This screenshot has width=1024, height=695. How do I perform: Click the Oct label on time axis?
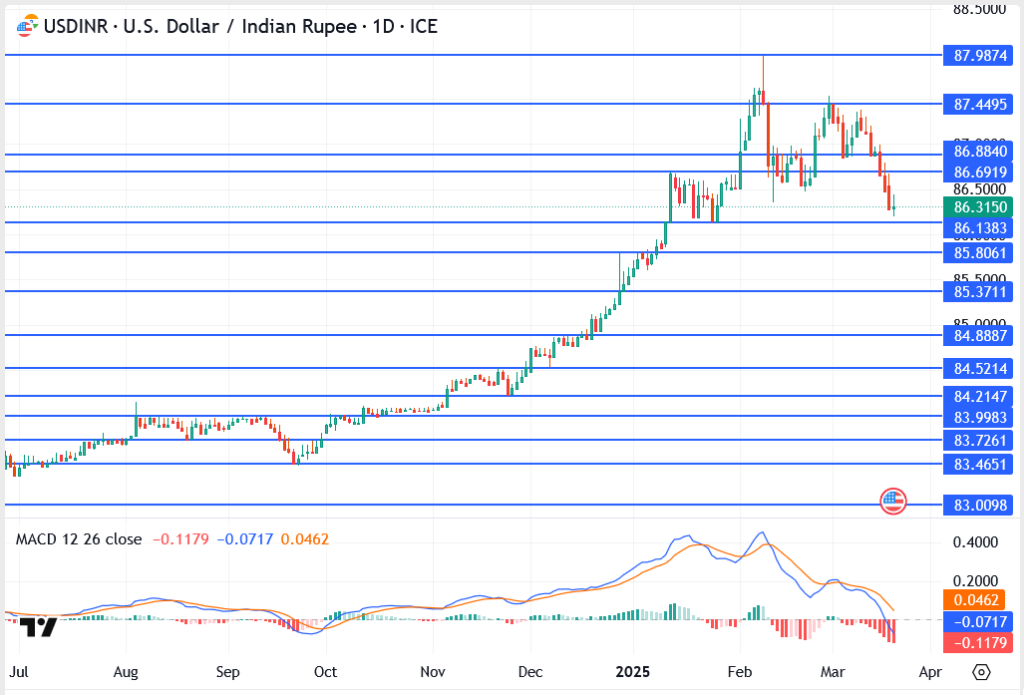click(325, 671)
